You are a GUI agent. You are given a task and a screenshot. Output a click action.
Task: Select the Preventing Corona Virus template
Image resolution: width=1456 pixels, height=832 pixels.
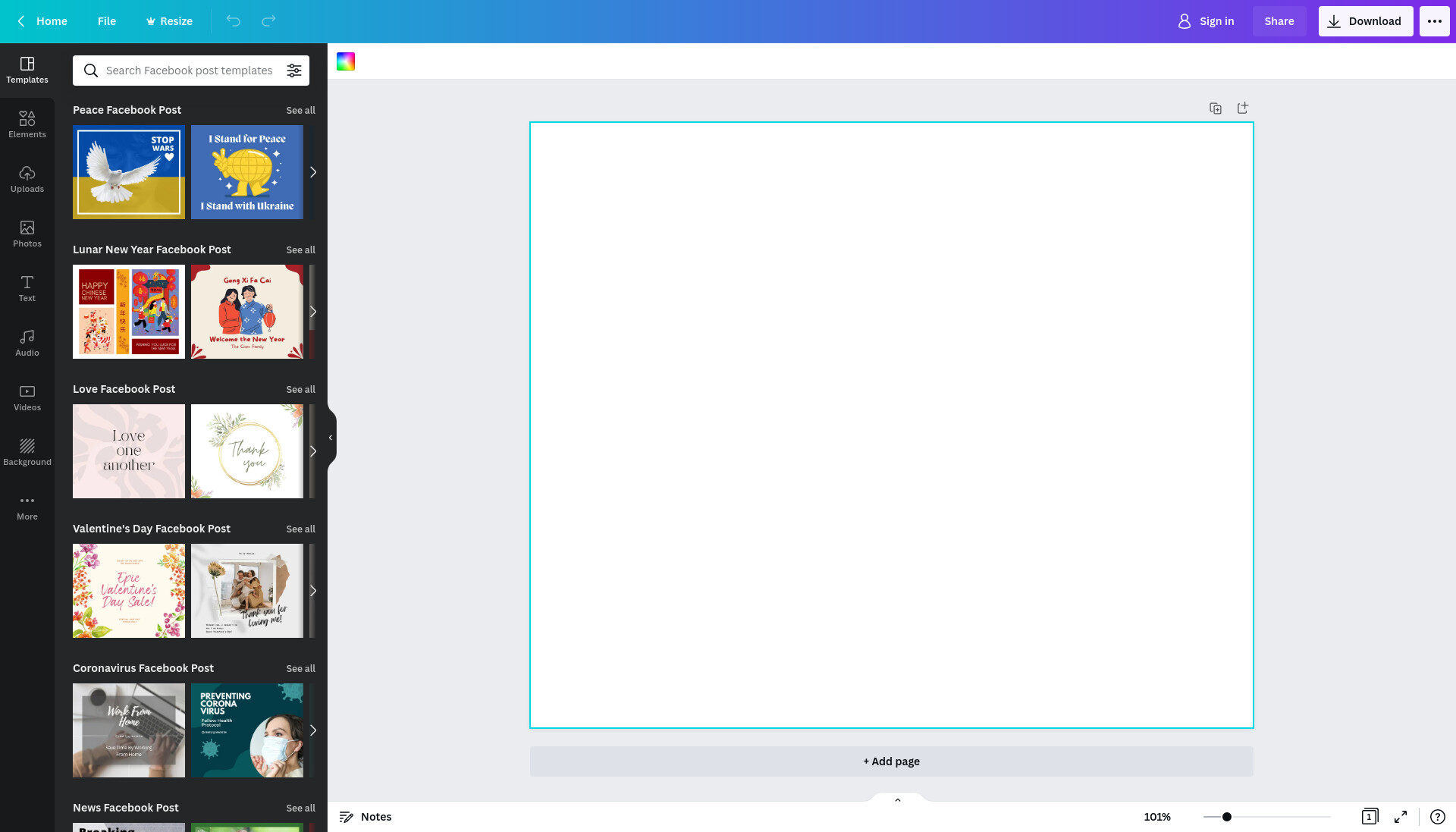247,730
